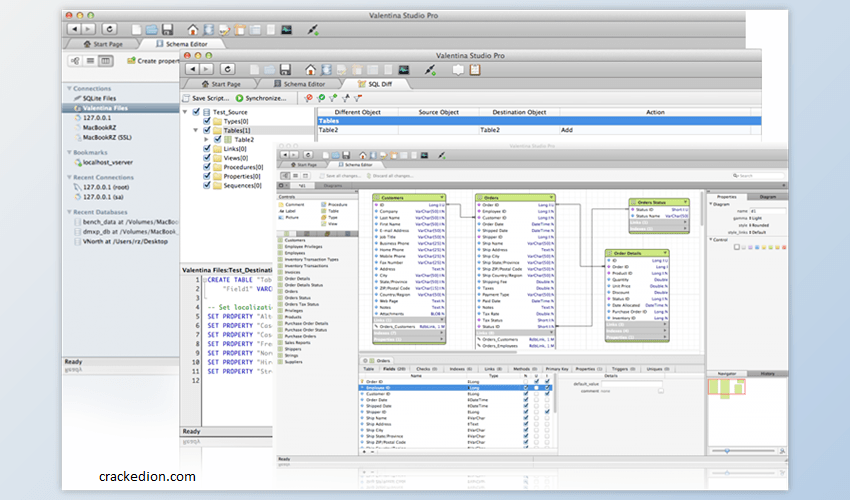The height and width of the screenshot is (500, 850).
Task: Click Create property button in rearmost window
Action: (153, 61)
